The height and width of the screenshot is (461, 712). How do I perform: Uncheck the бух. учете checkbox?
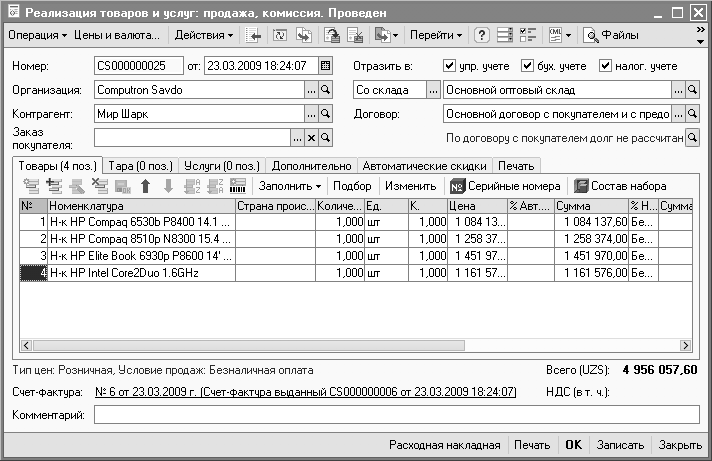click(x=528, y=66)
